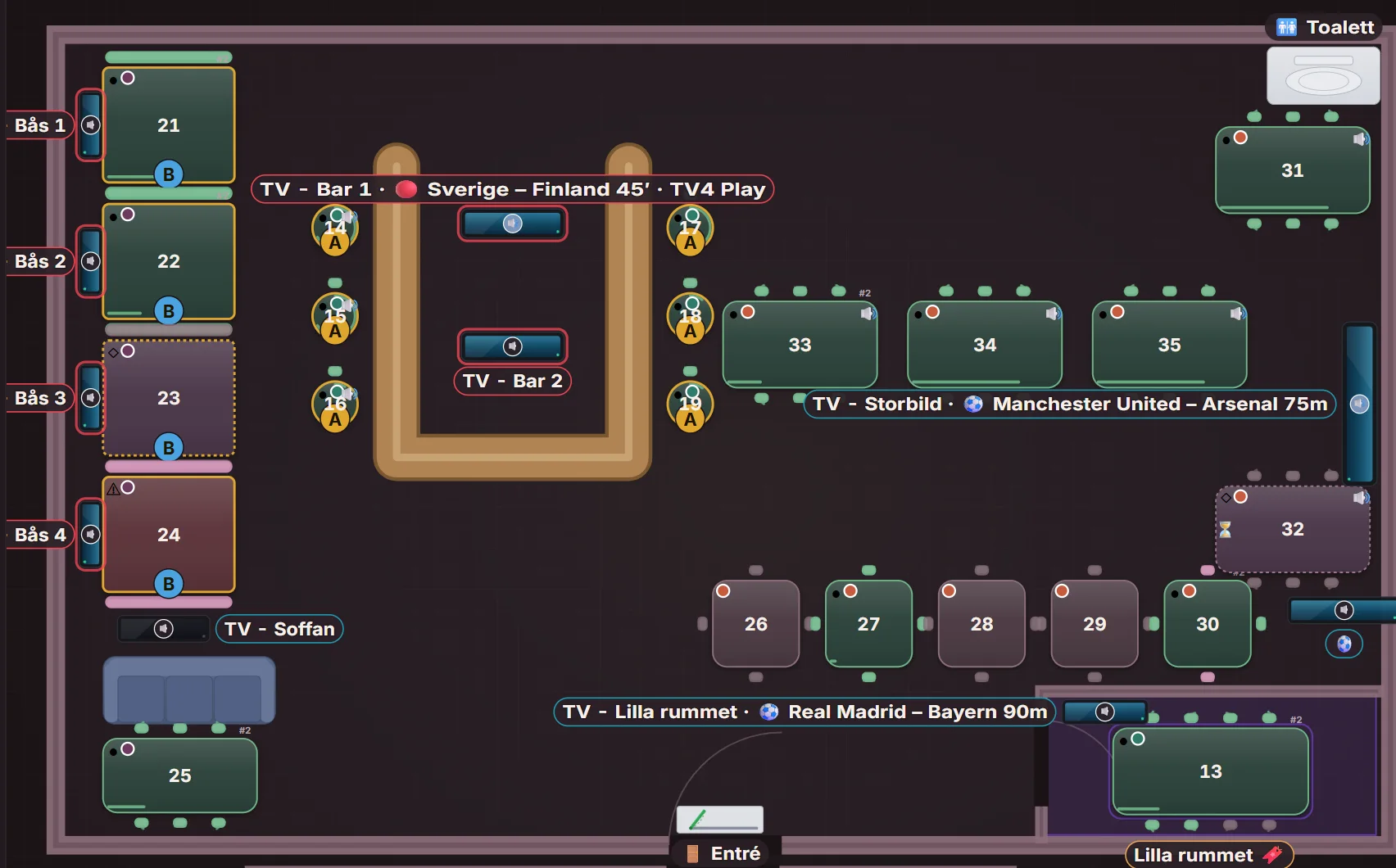Click the Lilla rummet TV speaker icon
This screenshot has height=868, width=1396.
pyautogui.click(x=1105, y=712)
